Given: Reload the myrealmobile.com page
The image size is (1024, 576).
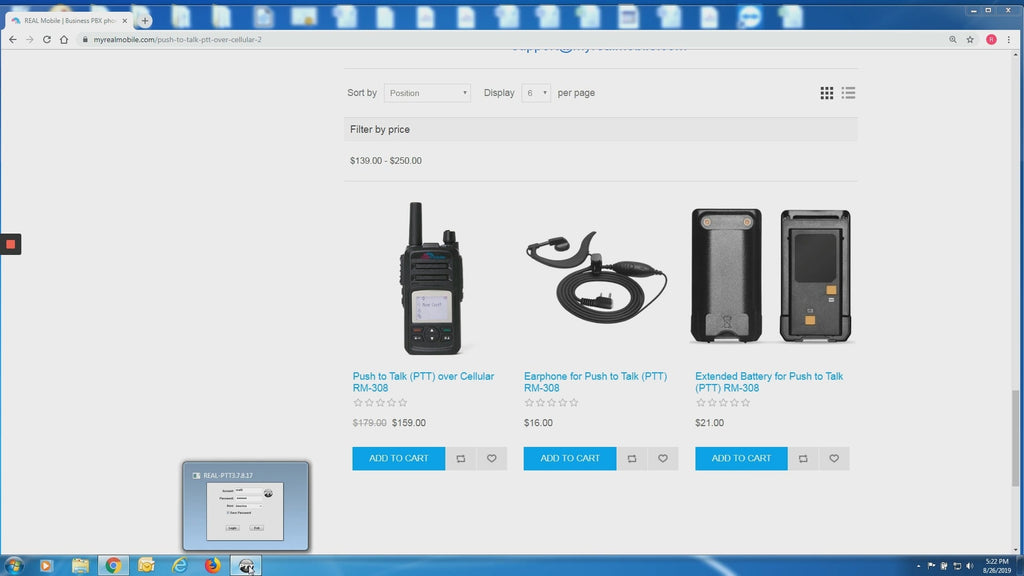Looking at the screenshot, I should tap(46, 39).
